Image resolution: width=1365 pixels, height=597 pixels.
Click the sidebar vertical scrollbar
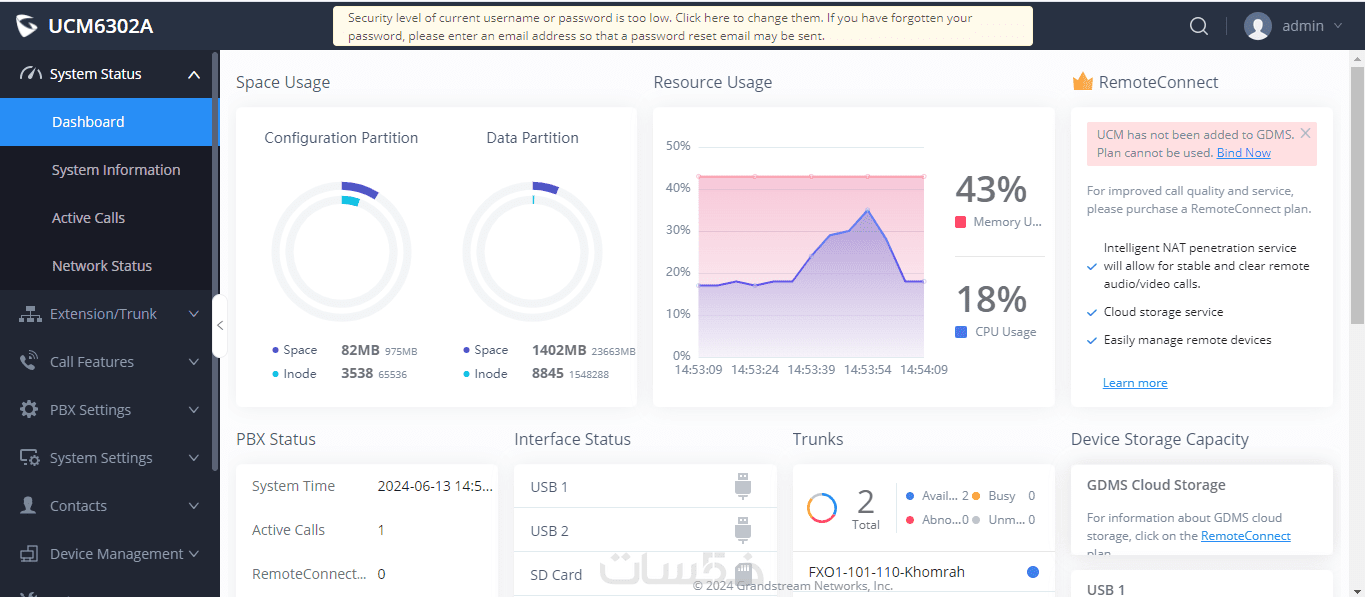click(215, 260)
